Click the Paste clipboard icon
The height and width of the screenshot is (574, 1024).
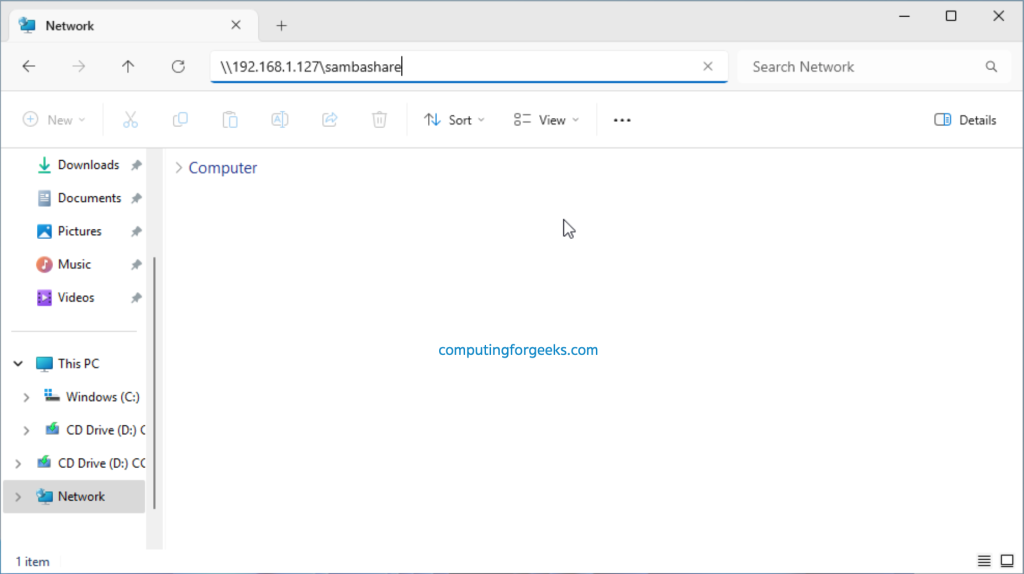point(230,120)
